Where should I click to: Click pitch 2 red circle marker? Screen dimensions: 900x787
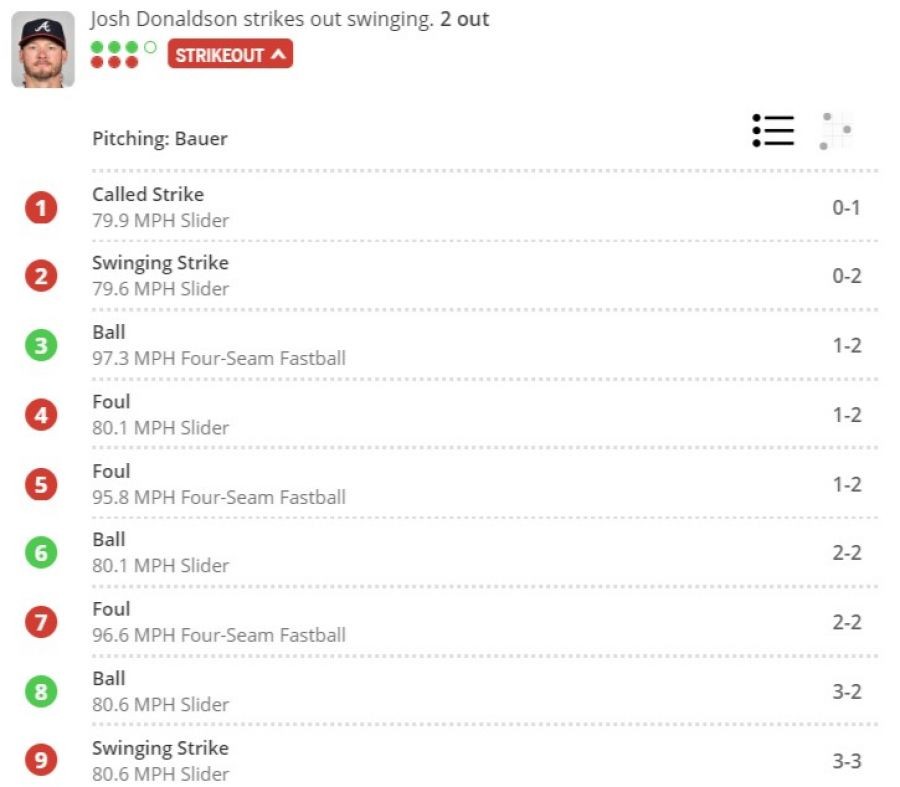point(41,276)
